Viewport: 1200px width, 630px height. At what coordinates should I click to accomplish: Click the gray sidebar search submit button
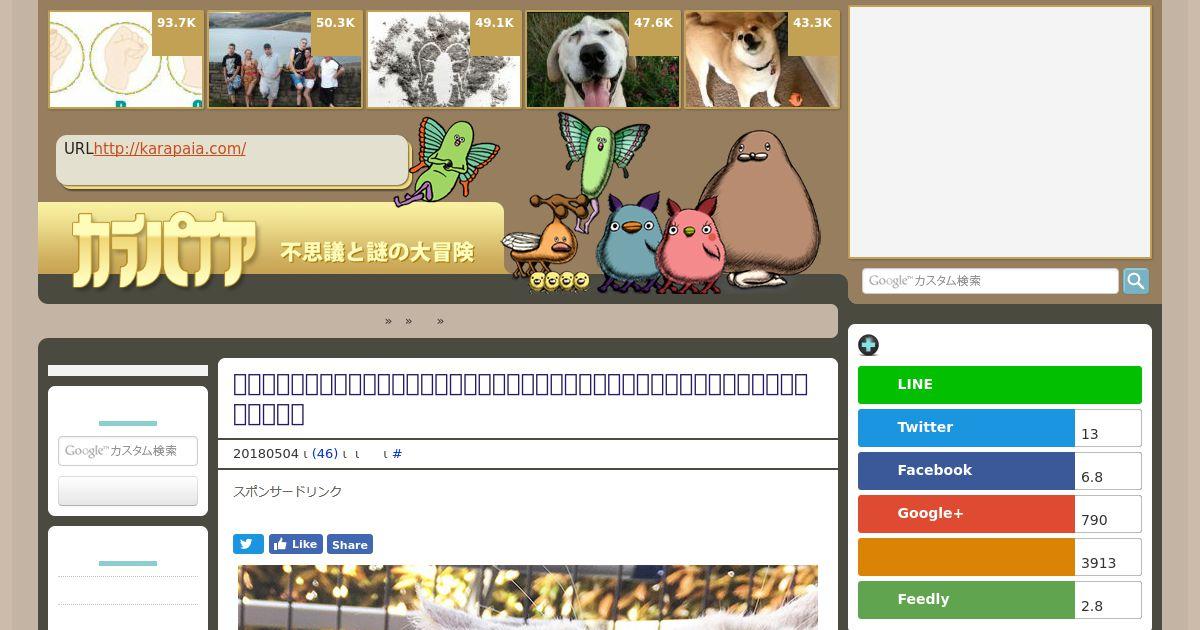(x=128, y=491)
